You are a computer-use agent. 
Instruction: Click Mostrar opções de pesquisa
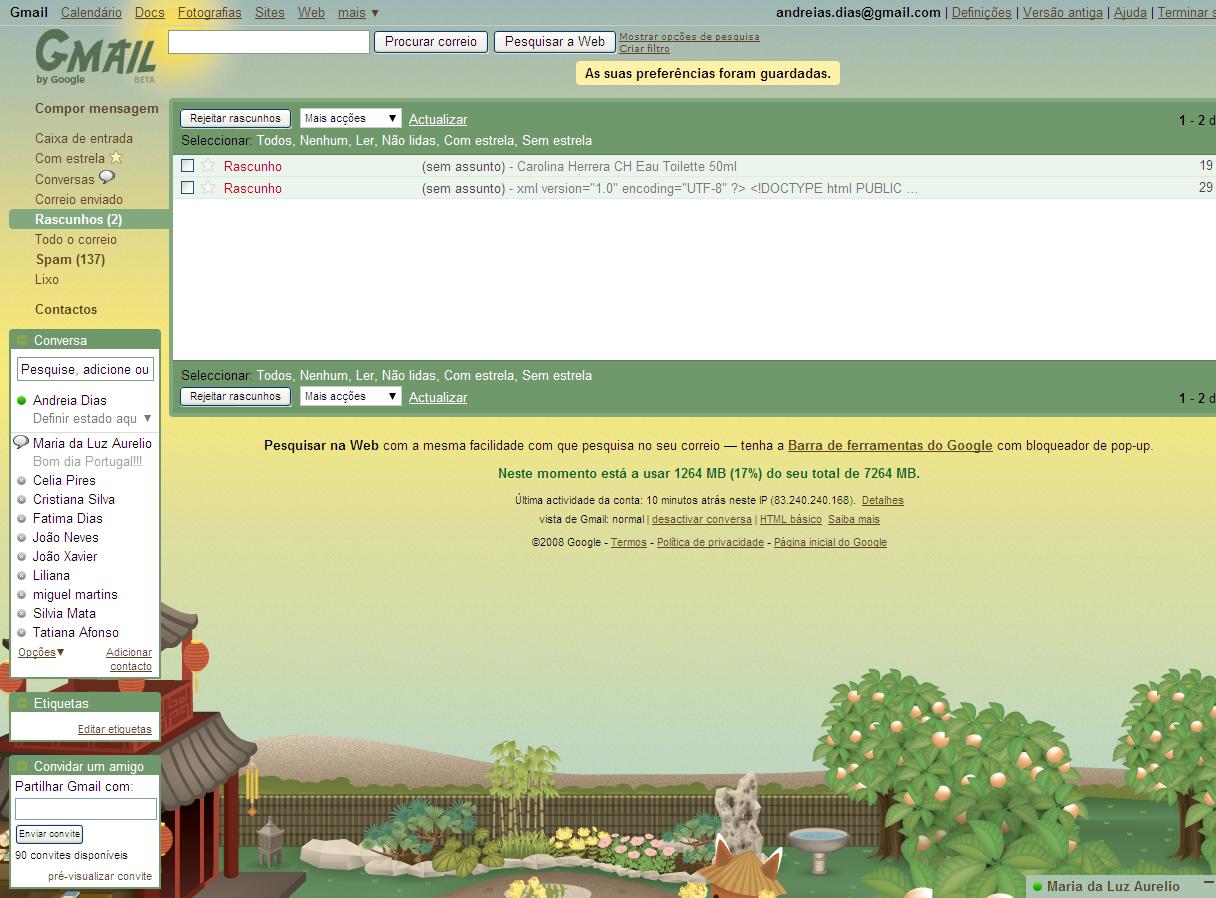coord(689,37)
